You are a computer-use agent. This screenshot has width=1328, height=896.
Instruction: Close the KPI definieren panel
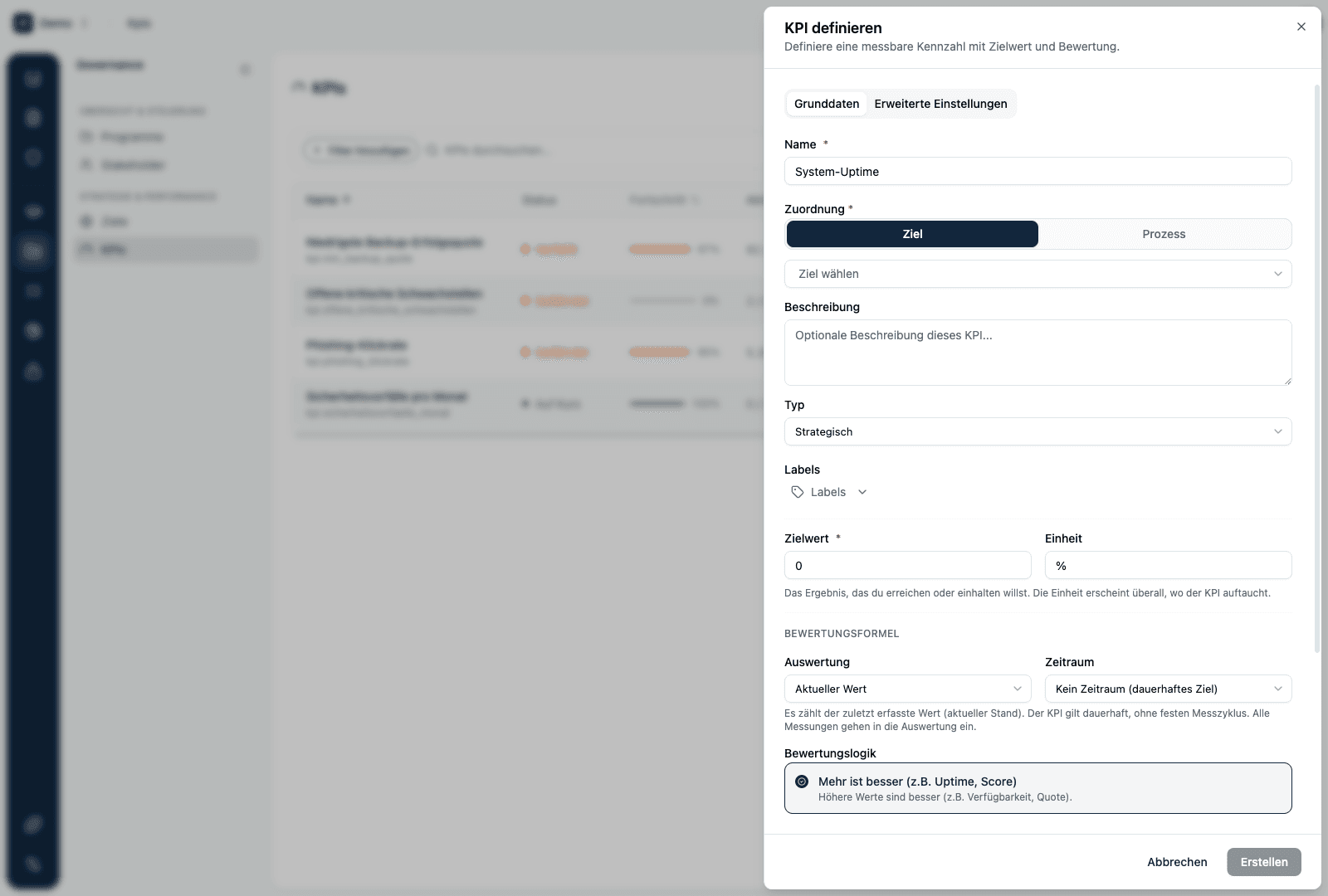1301,27
